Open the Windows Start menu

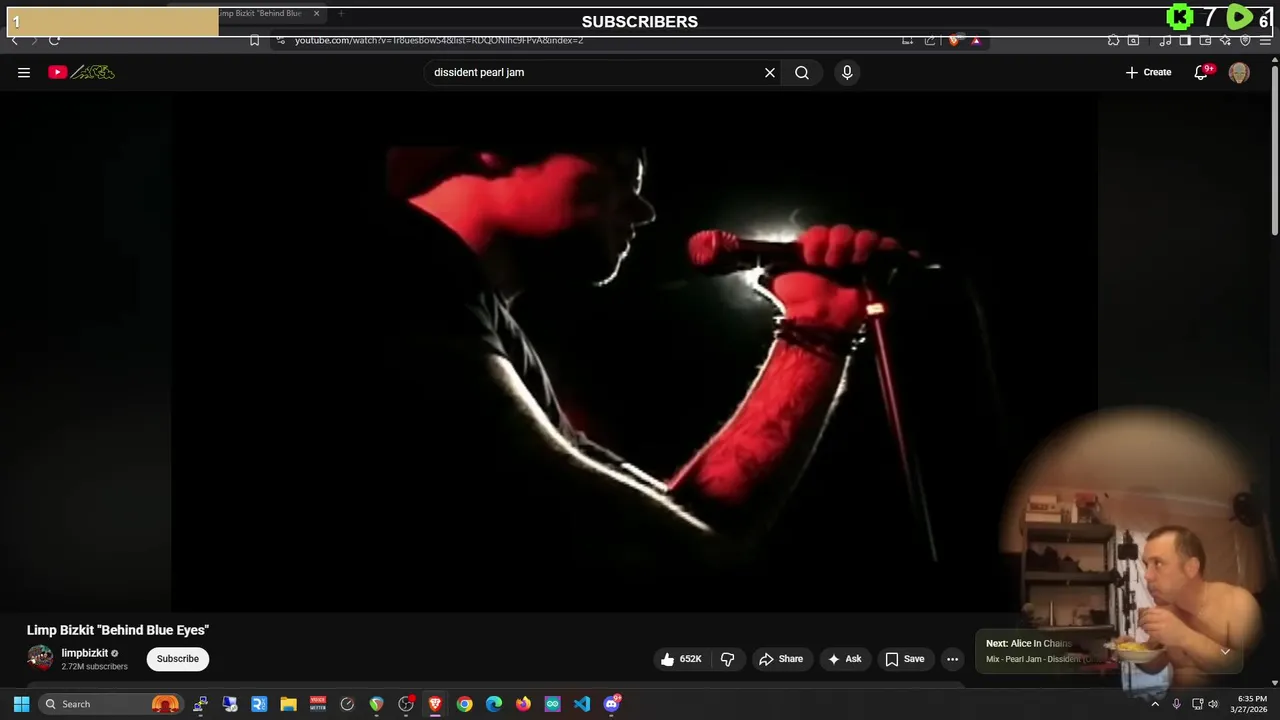point(21,704)
